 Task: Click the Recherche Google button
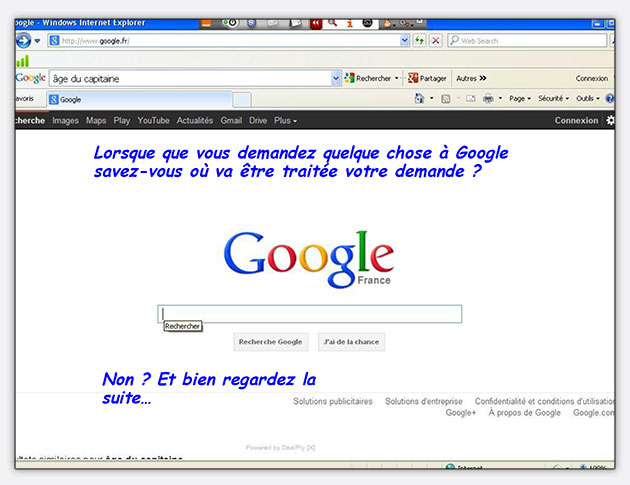[x=271, y=342]
